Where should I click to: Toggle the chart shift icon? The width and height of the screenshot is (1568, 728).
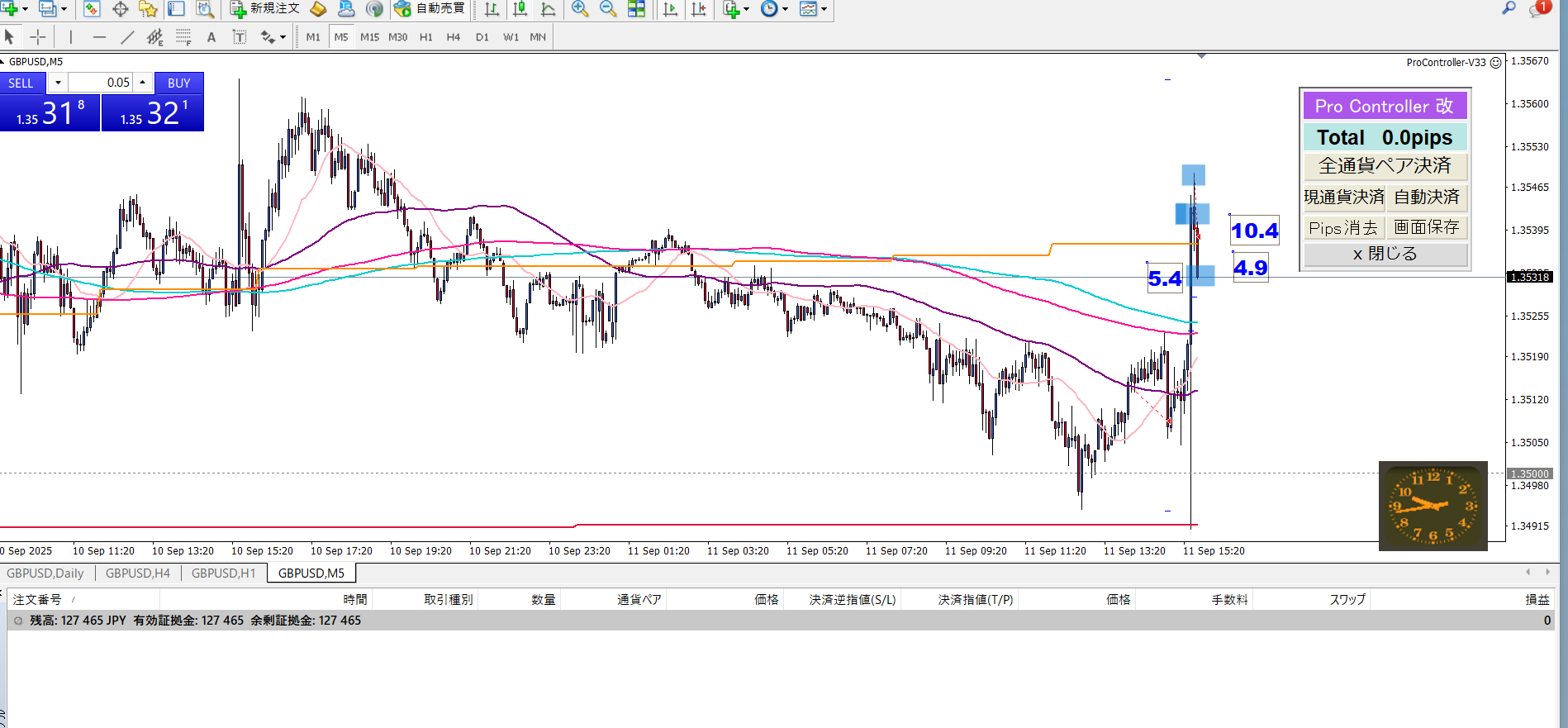pyautogui.click(x=699, y=9)
